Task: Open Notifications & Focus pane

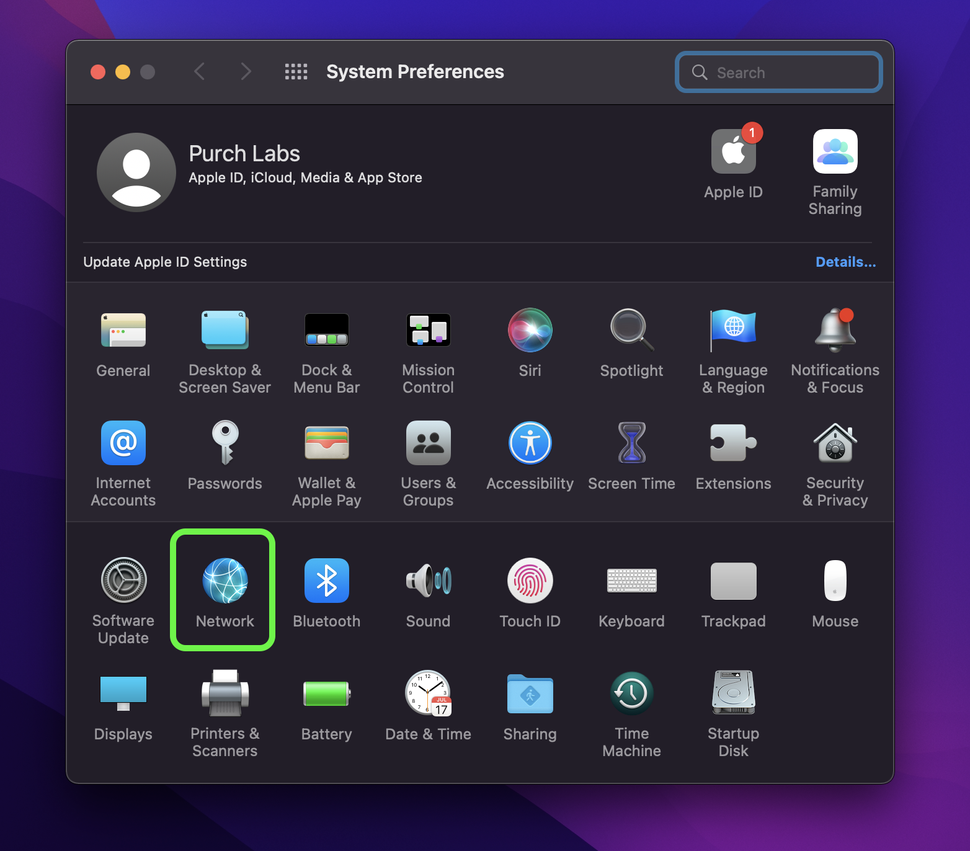Action: 835,353
